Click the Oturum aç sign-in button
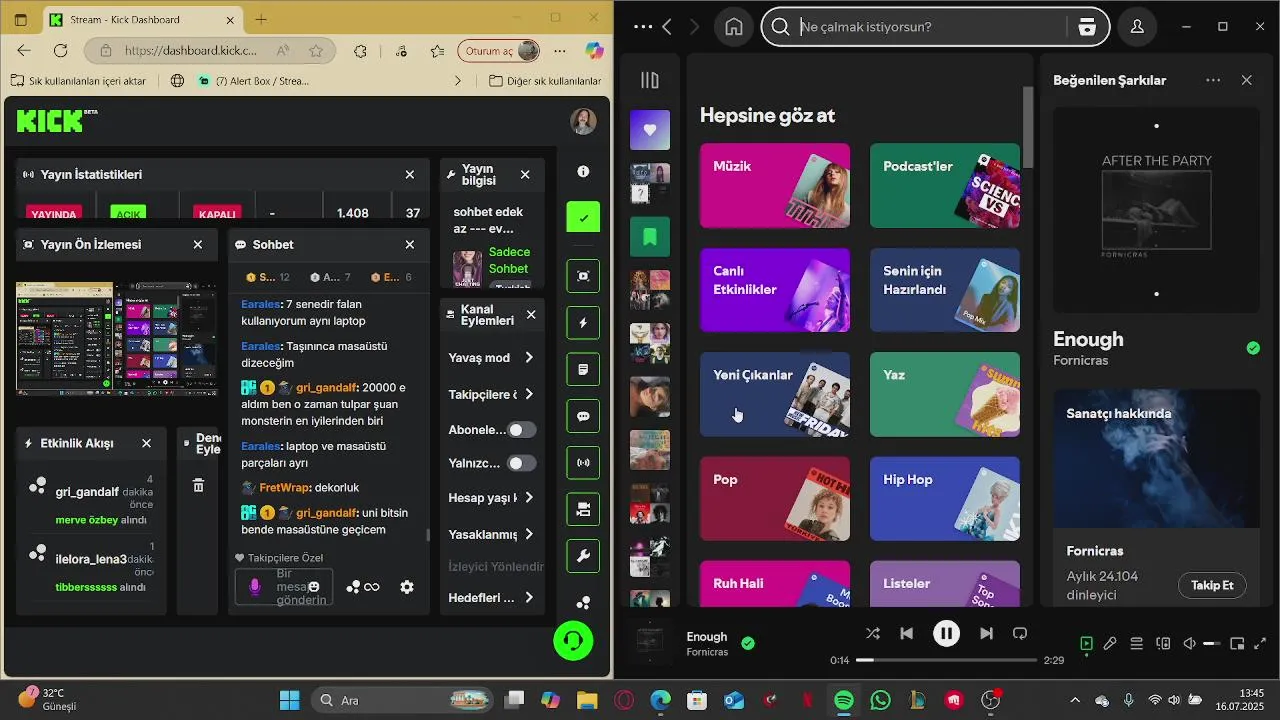The height and width of the screenshot is (720, 1280). coord(499,51)
